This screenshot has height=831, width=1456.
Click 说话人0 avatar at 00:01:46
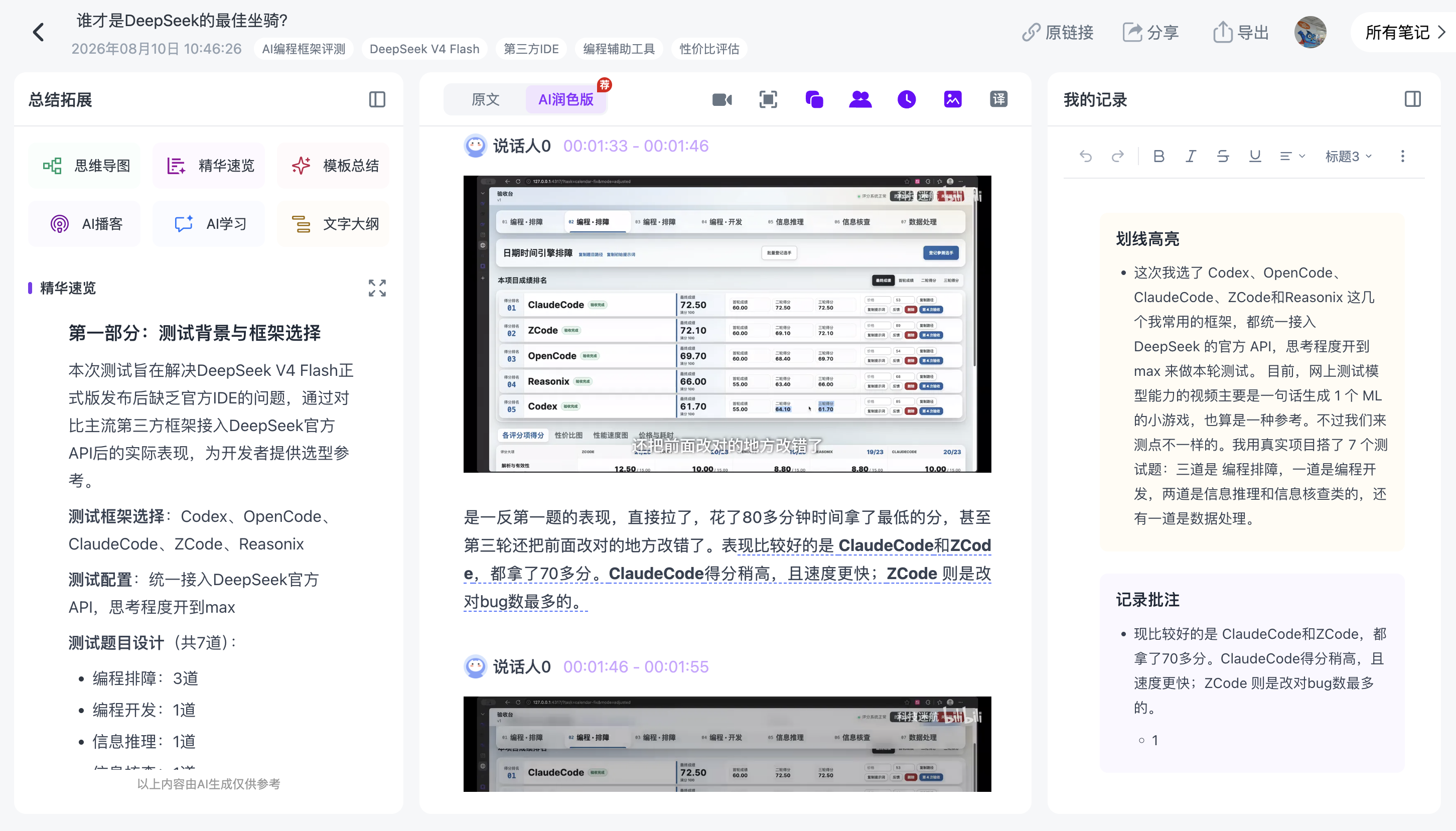475,666
